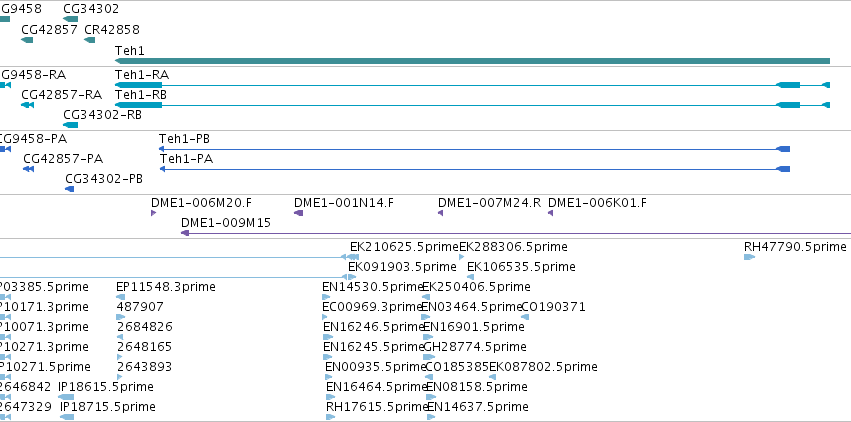Click the Teh1-PB label

pyautogui.click(x=185, y=139)
